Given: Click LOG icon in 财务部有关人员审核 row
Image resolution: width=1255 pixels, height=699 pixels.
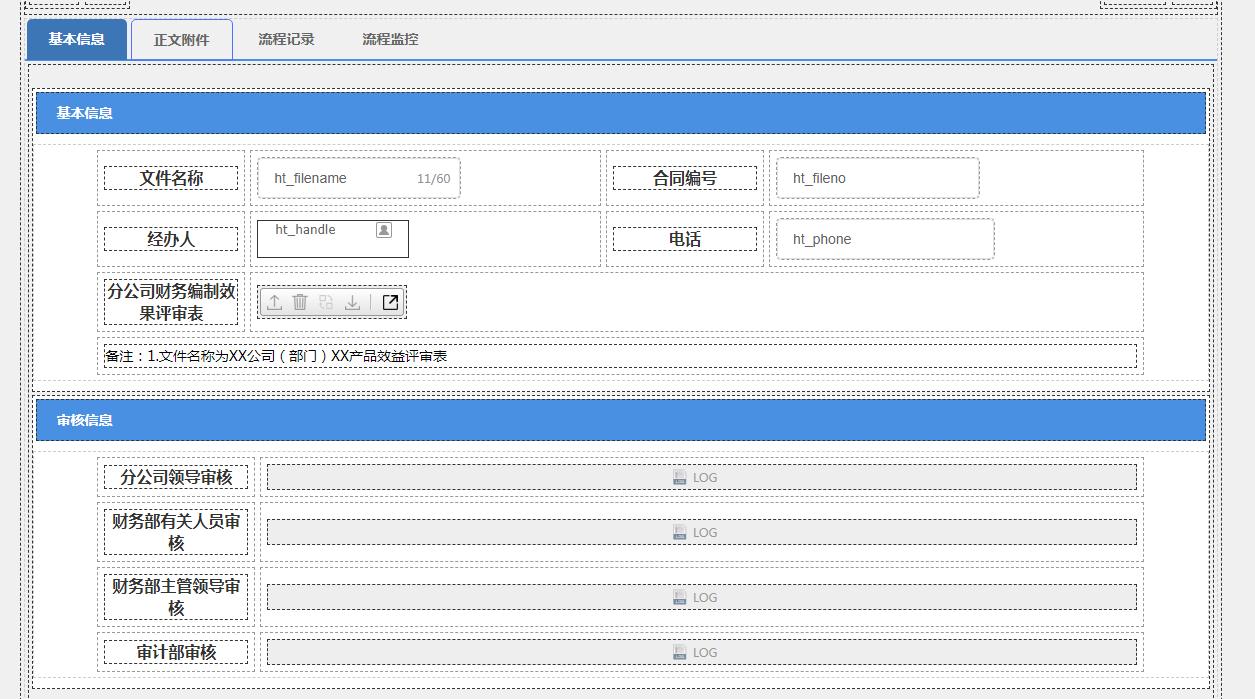Looking at the screenshot, I should [680, 533].
